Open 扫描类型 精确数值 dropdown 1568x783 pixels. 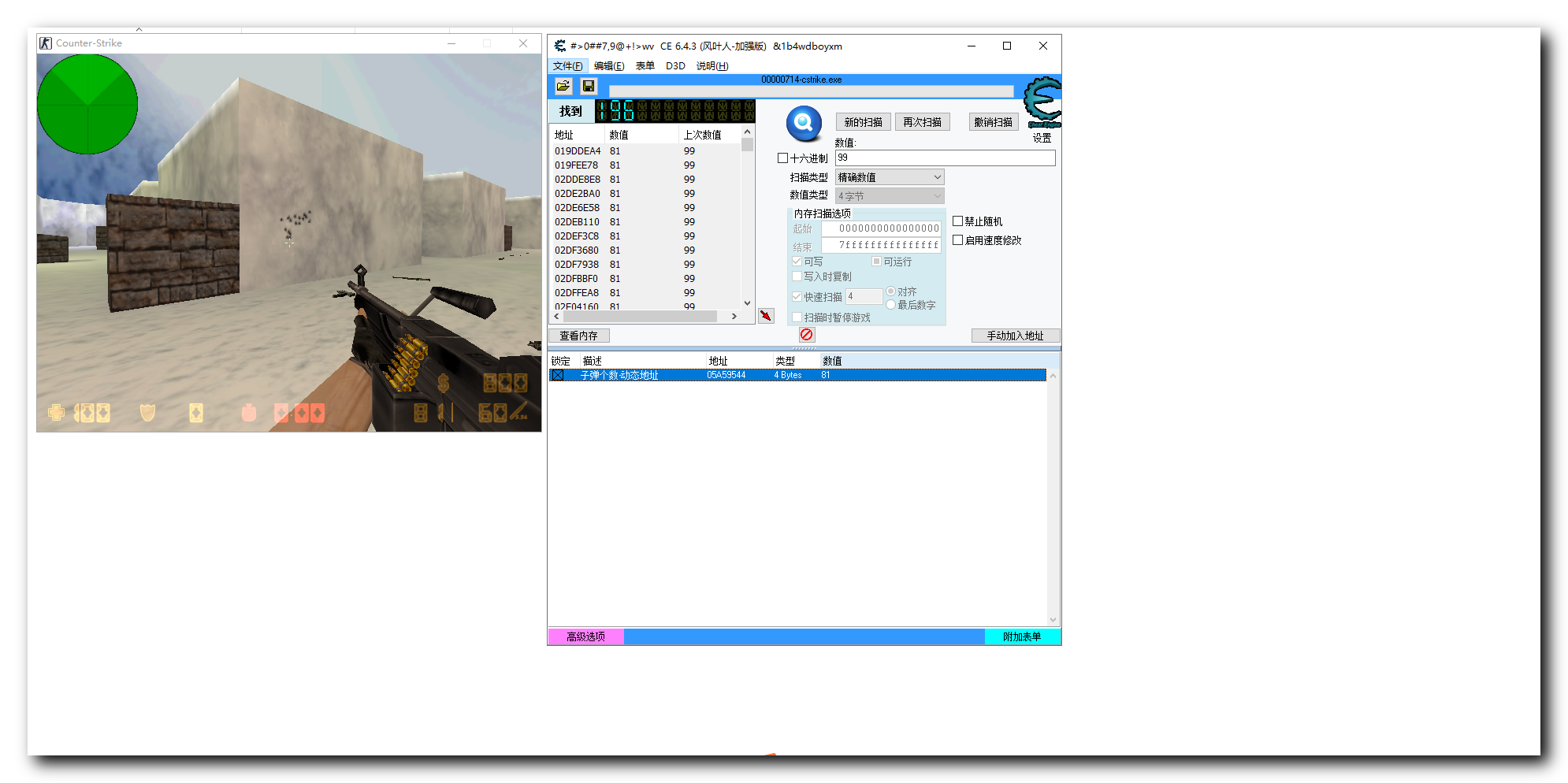[890, 177]
